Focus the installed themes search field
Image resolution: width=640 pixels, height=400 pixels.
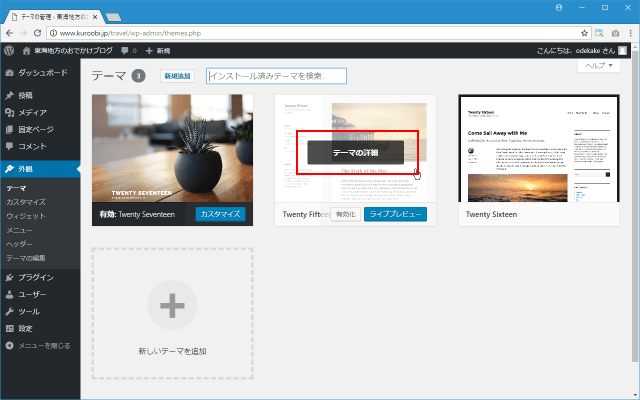[x=276, y=76]
